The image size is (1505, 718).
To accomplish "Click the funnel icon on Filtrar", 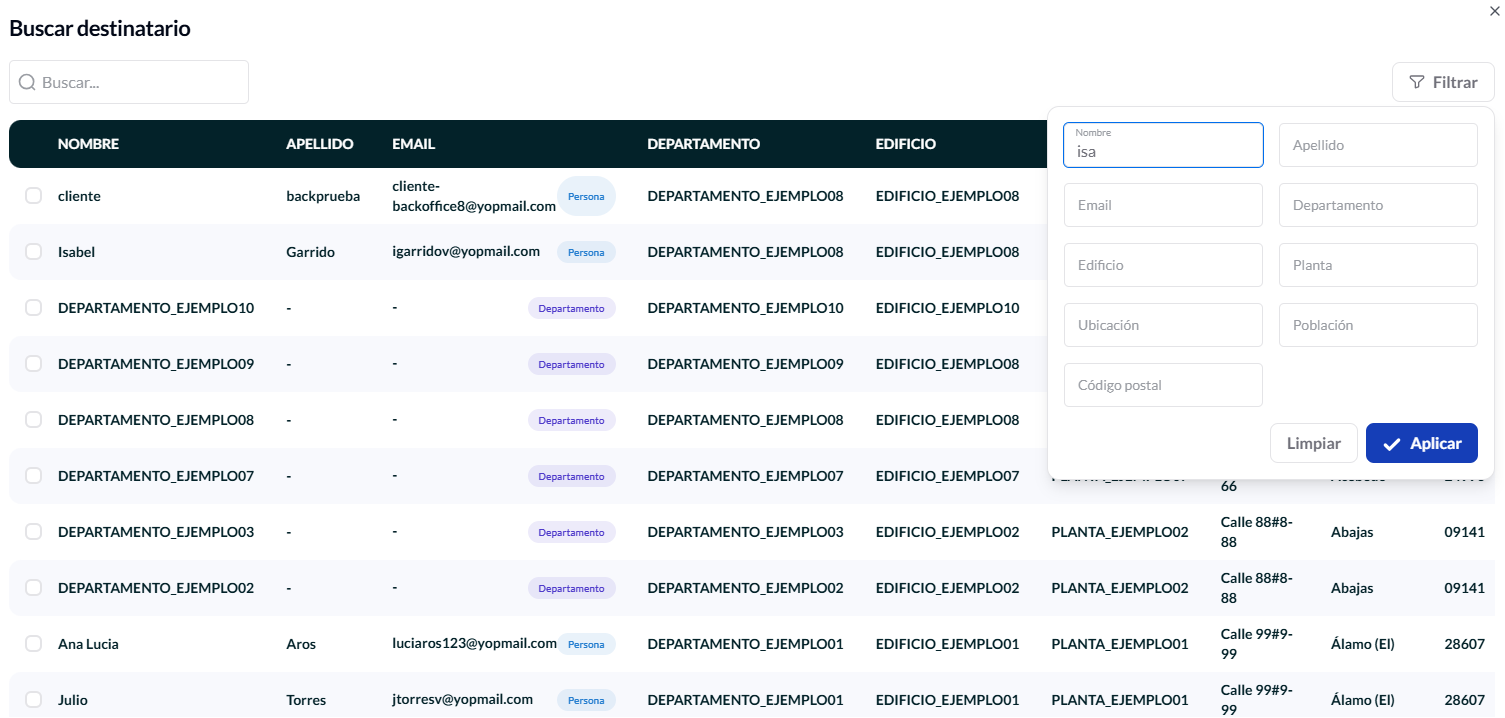I will coord(1416,82).
